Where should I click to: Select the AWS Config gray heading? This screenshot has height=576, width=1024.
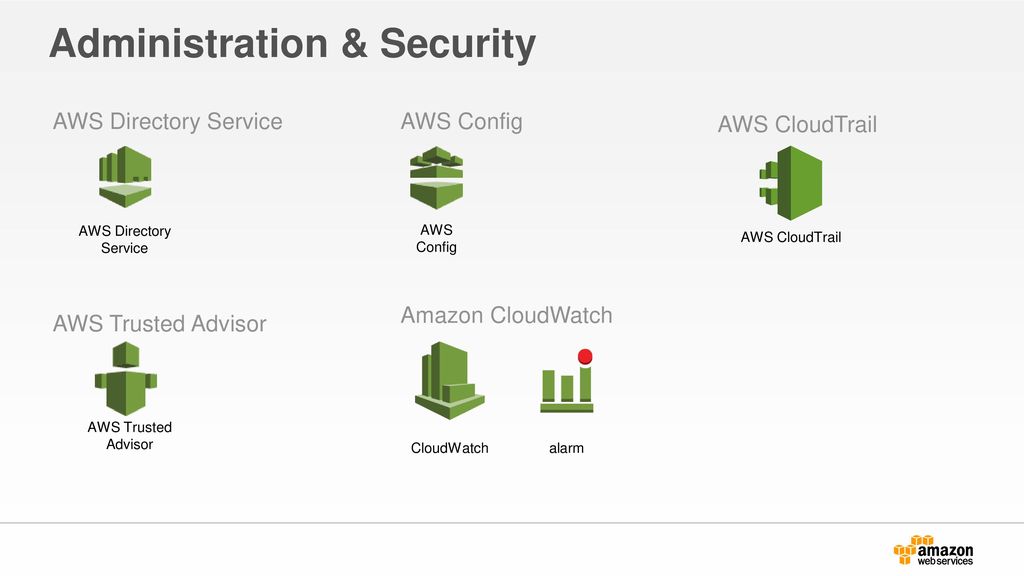462,122
